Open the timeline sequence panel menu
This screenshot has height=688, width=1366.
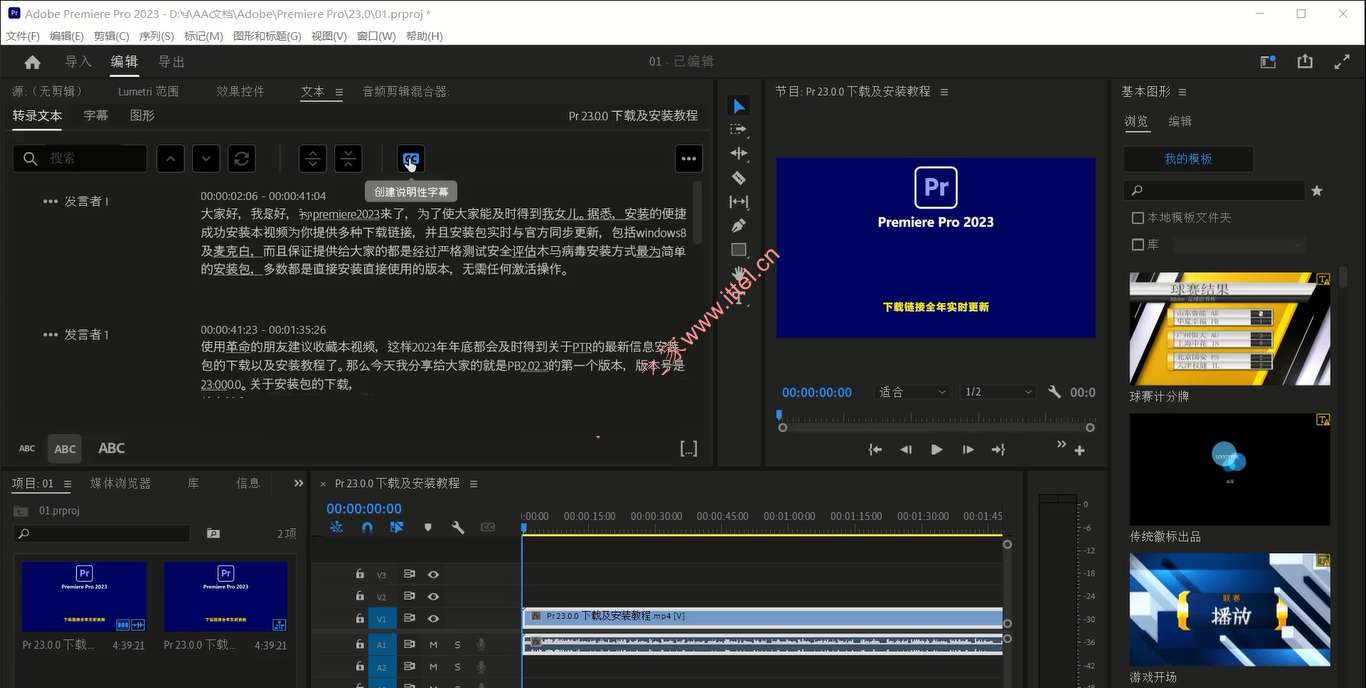[474, 484]
